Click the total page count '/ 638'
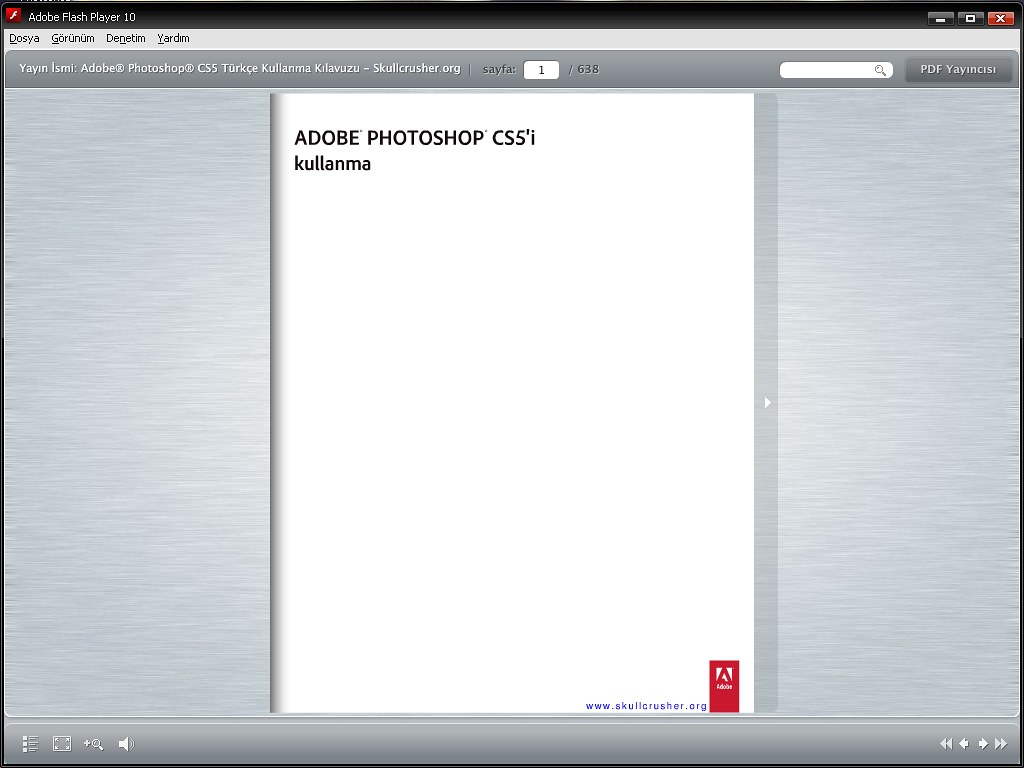Screen dimensions: 1024x768 click(584, 69)
